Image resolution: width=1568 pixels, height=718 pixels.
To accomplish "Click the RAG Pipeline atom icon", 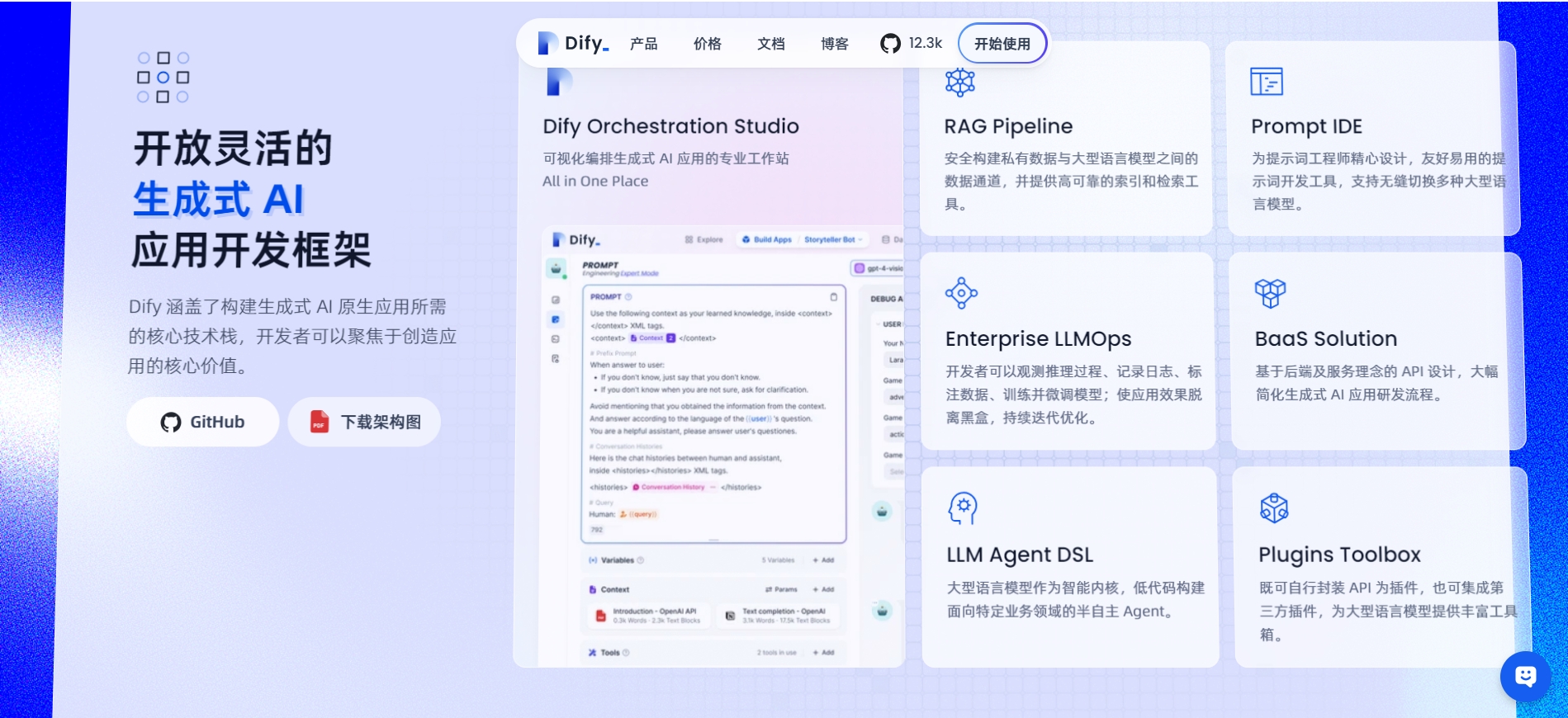I will 960,82.
